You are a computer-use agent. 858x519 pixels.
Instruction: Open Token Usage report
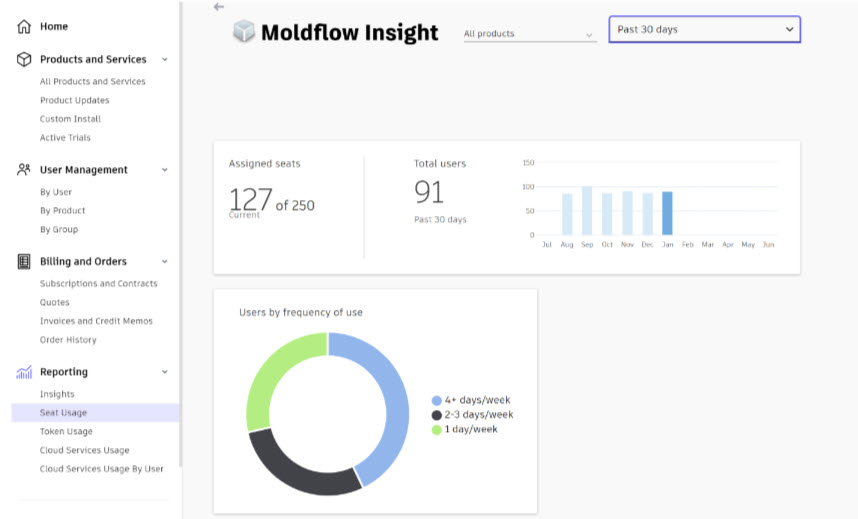click(x=66, y=431)
